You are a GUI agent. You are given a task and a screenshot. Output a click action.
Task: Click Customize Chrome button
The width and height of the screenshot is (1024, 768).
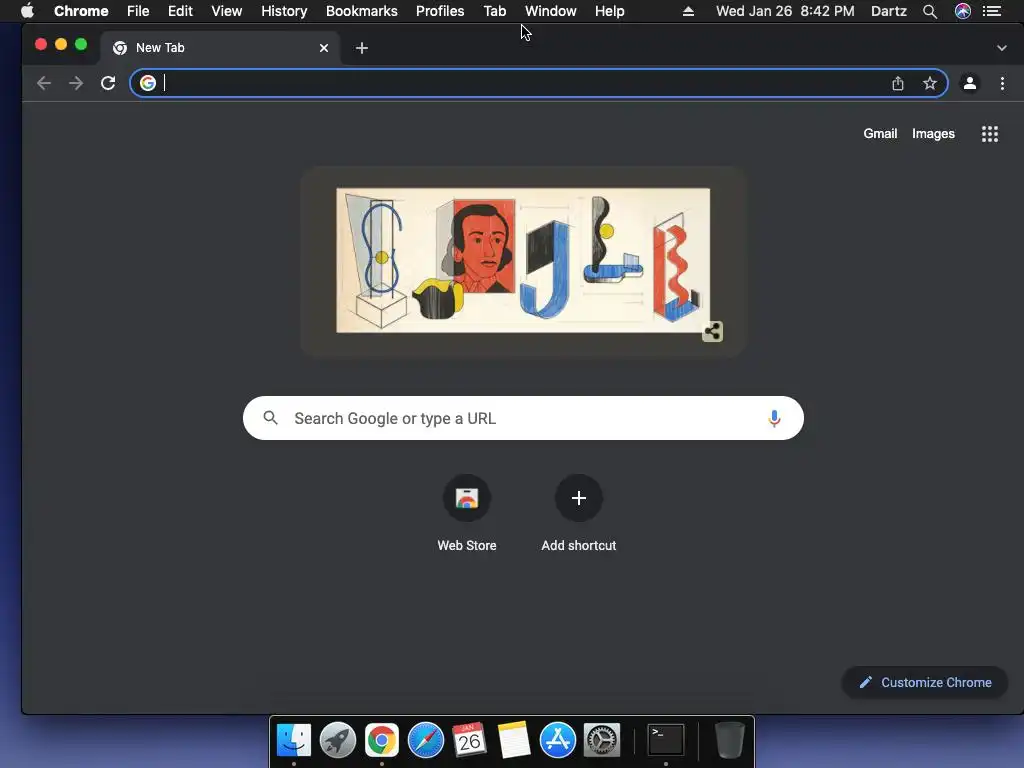(x=925, y=682)
